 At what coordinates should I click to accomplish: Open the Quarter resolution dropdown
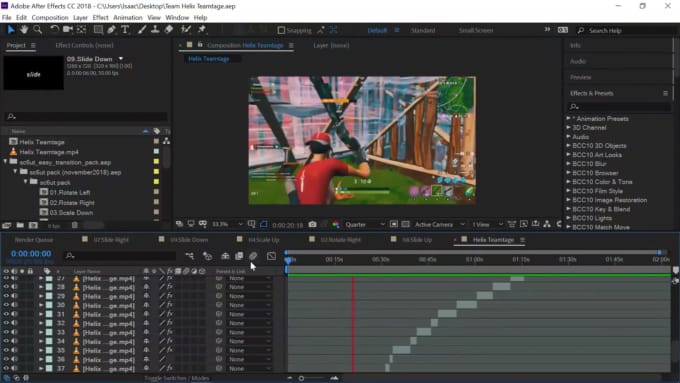[x=365, y=224]
